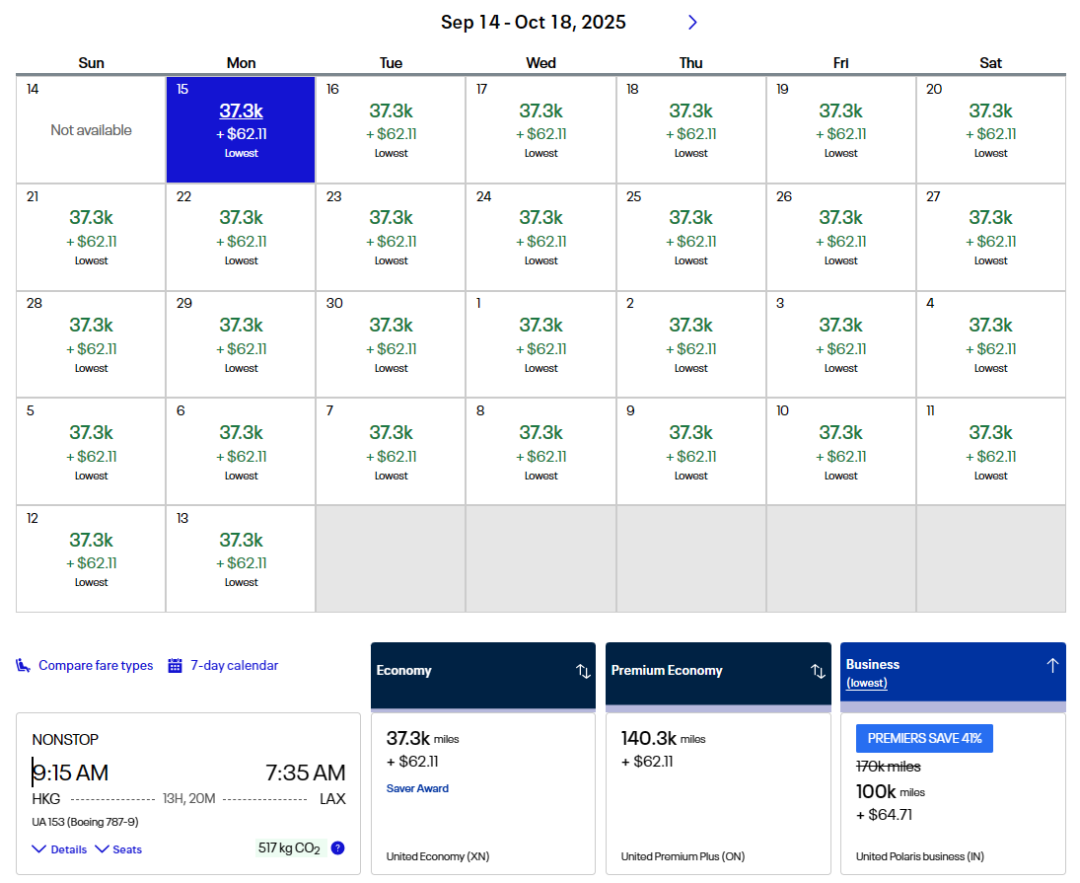This screenshot has height=883, width=1080.
Task: Select September 15 fare on calendar
Action: click(241, 129)
